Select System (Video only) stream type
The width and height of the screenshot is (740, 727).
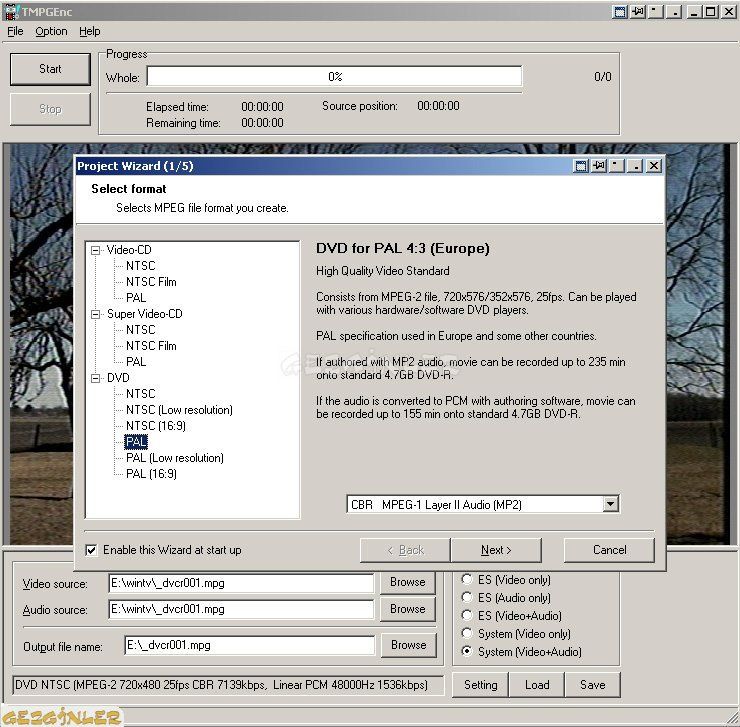tap(467, 633)
